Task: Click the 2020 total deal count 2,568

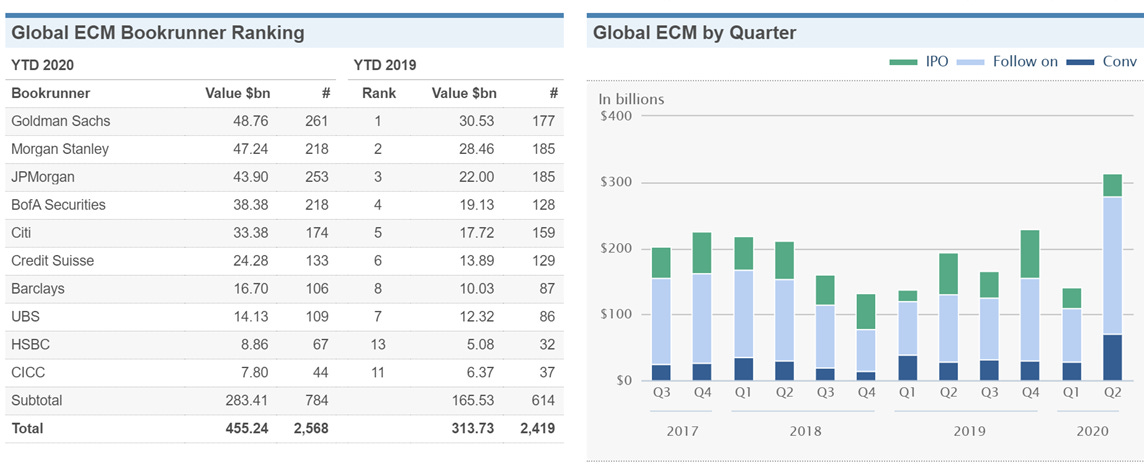Action: click(312, 428)
